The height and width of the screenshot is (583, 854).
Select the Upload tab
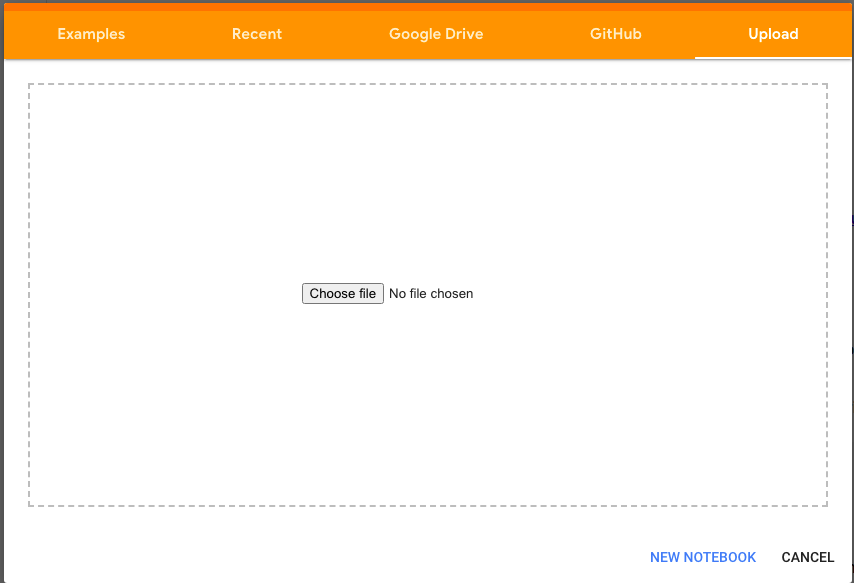[x=773, y=34]
